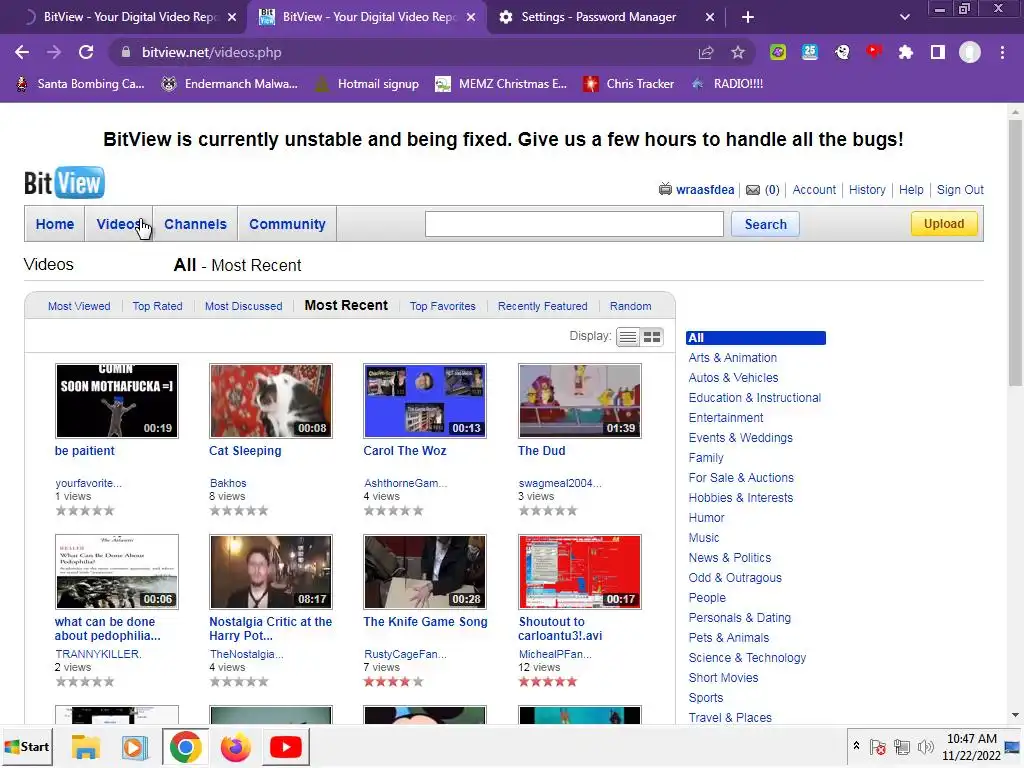Reload the page with refresh icon

click(x=86, y=52)
